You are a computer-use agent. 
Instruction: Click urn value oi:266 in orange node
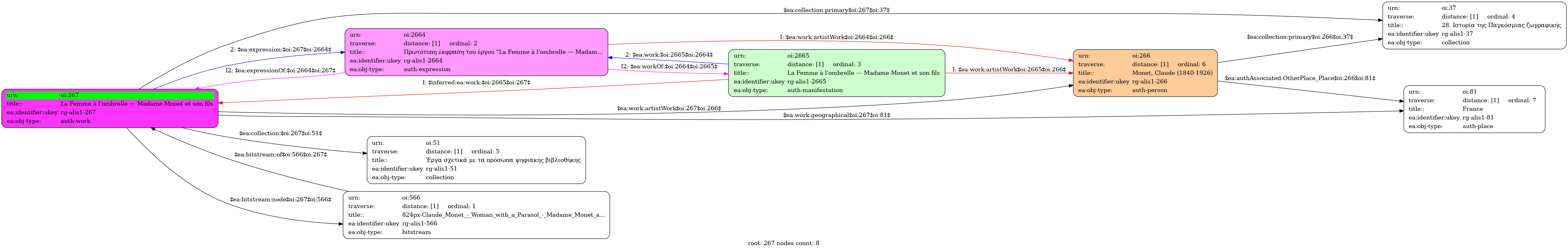tap(1141, 56)
